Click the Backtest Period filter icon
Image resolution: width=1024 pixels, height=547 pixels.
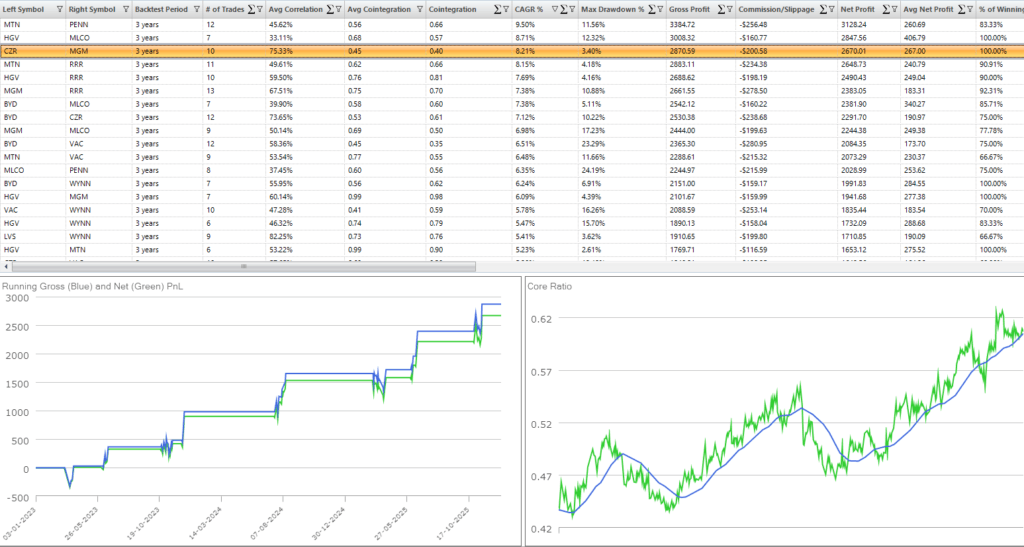point(194,7)
